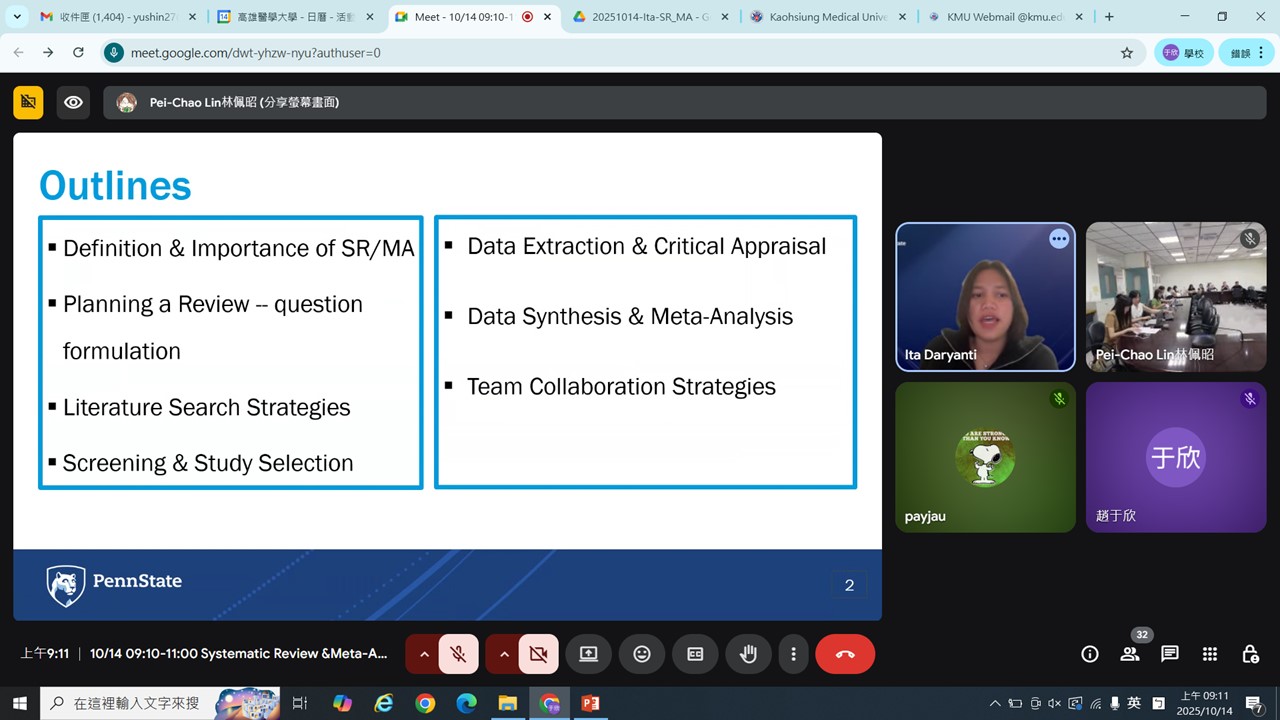Raise your hand in the meeting

[748, 654]
